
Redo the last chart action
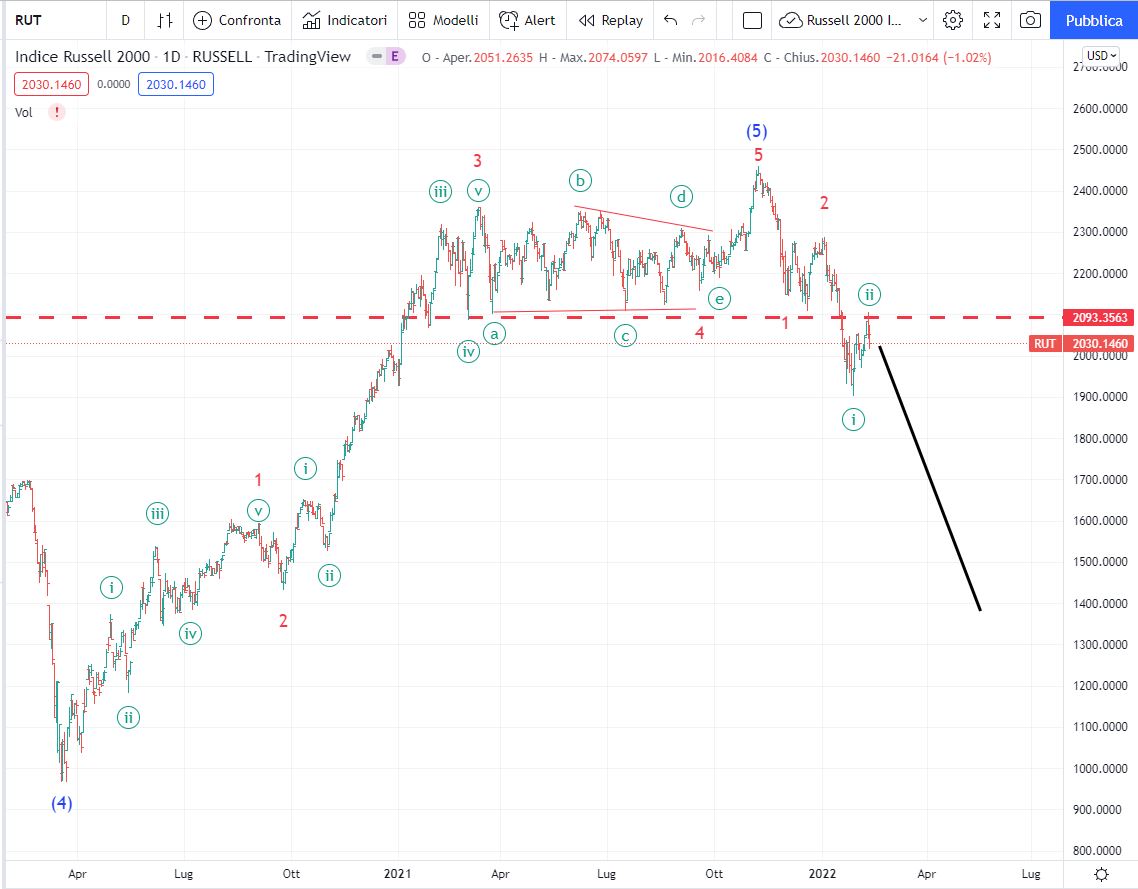coord(698,20)
